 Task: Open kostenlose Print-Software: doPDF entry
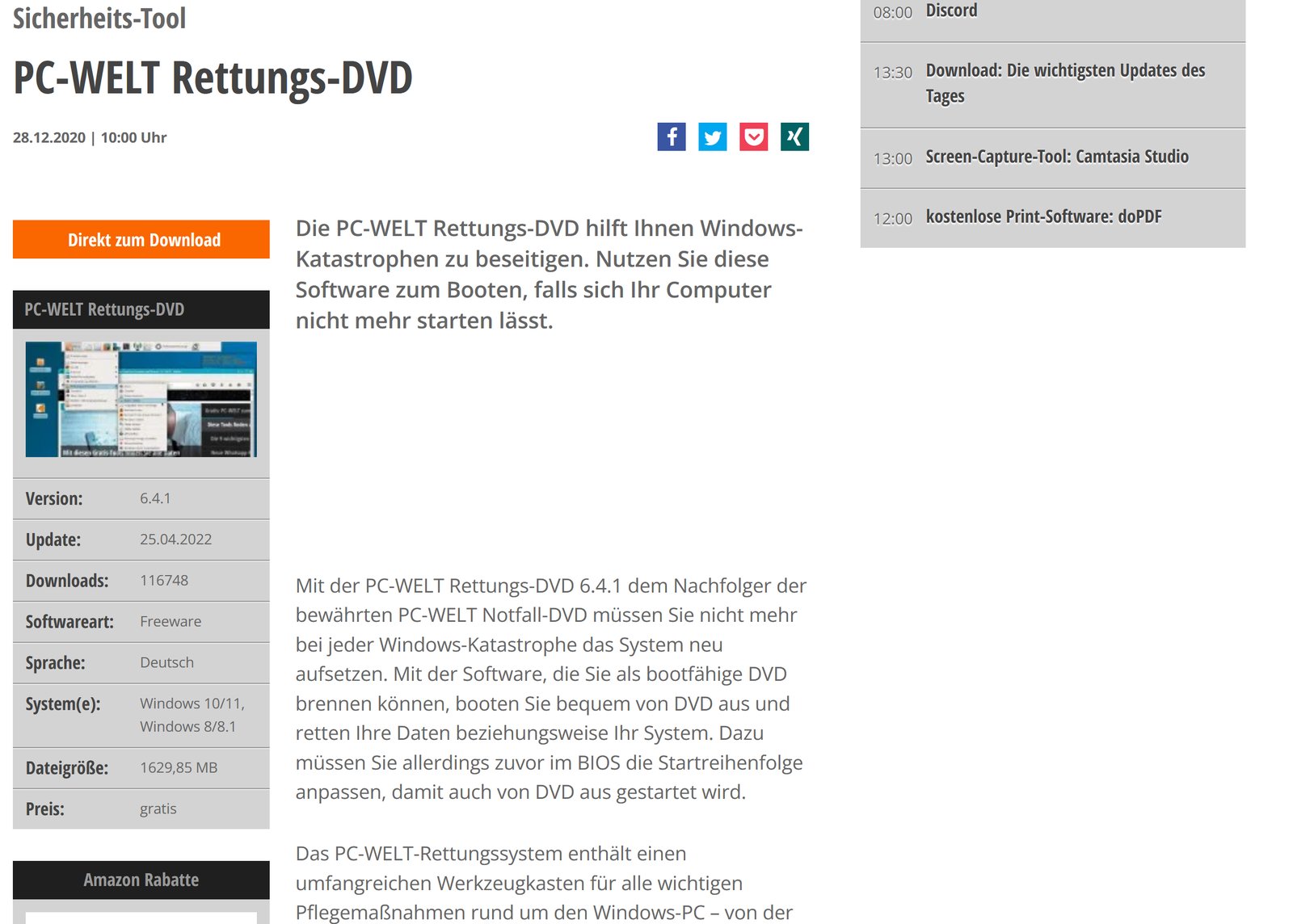(1043, 216)
